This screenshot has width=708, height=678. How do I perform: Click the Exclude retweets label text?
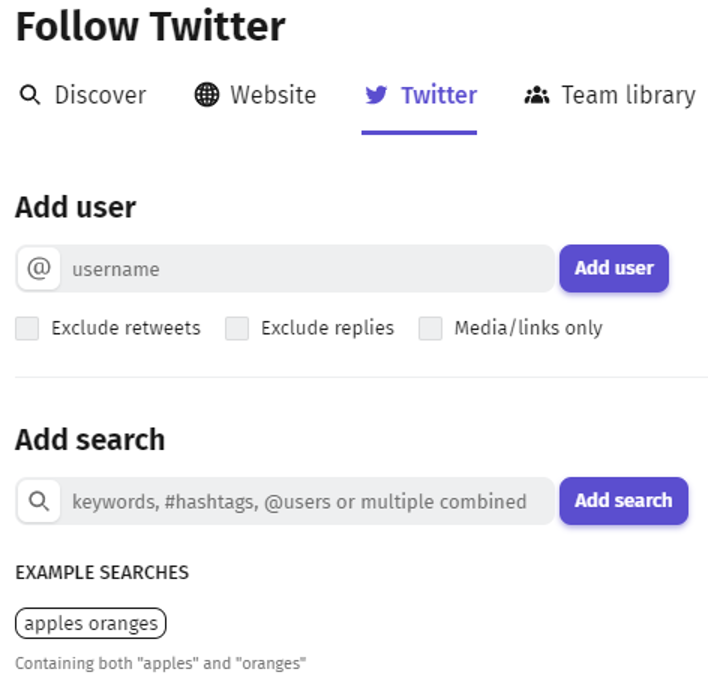126,328
